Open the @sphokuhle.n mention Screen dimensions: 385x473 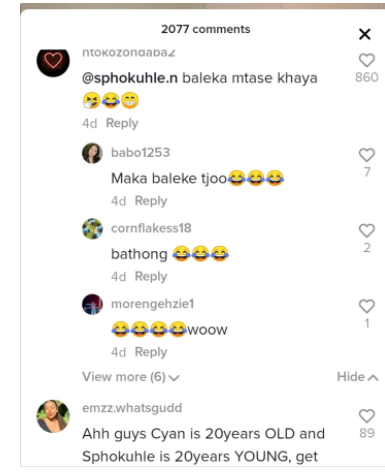click(130, 78)
